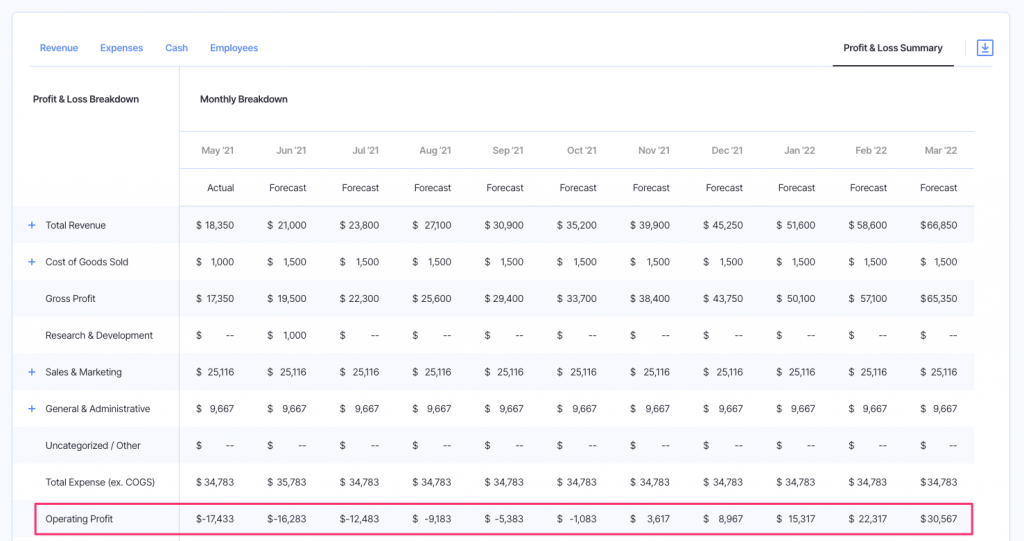Click the Gross Profit value $65,350

click(938, 299)
